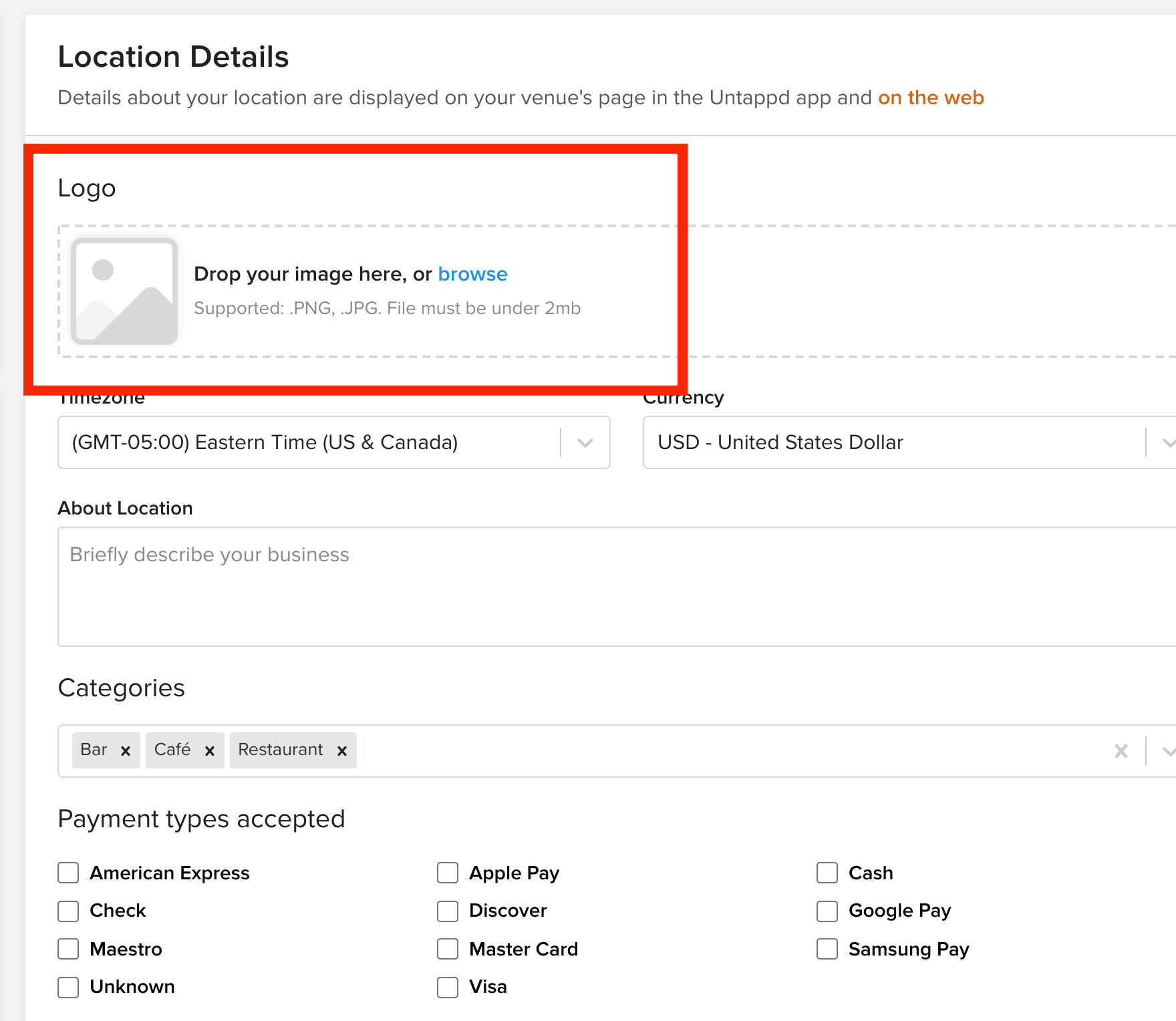Remove the Bar category tag
Screen dimensions: 1176x1021
pyautogui.click(x=125, y=750)
